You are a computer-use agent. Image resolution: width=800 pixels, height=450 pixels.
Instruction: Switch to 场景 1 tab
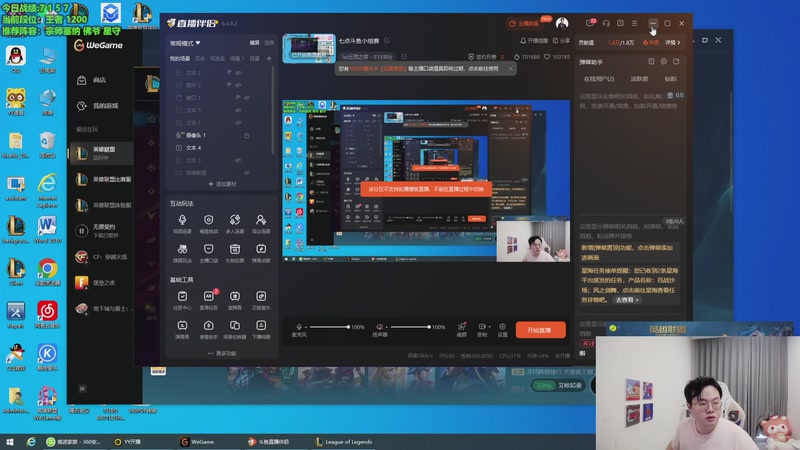click(237, 59)
